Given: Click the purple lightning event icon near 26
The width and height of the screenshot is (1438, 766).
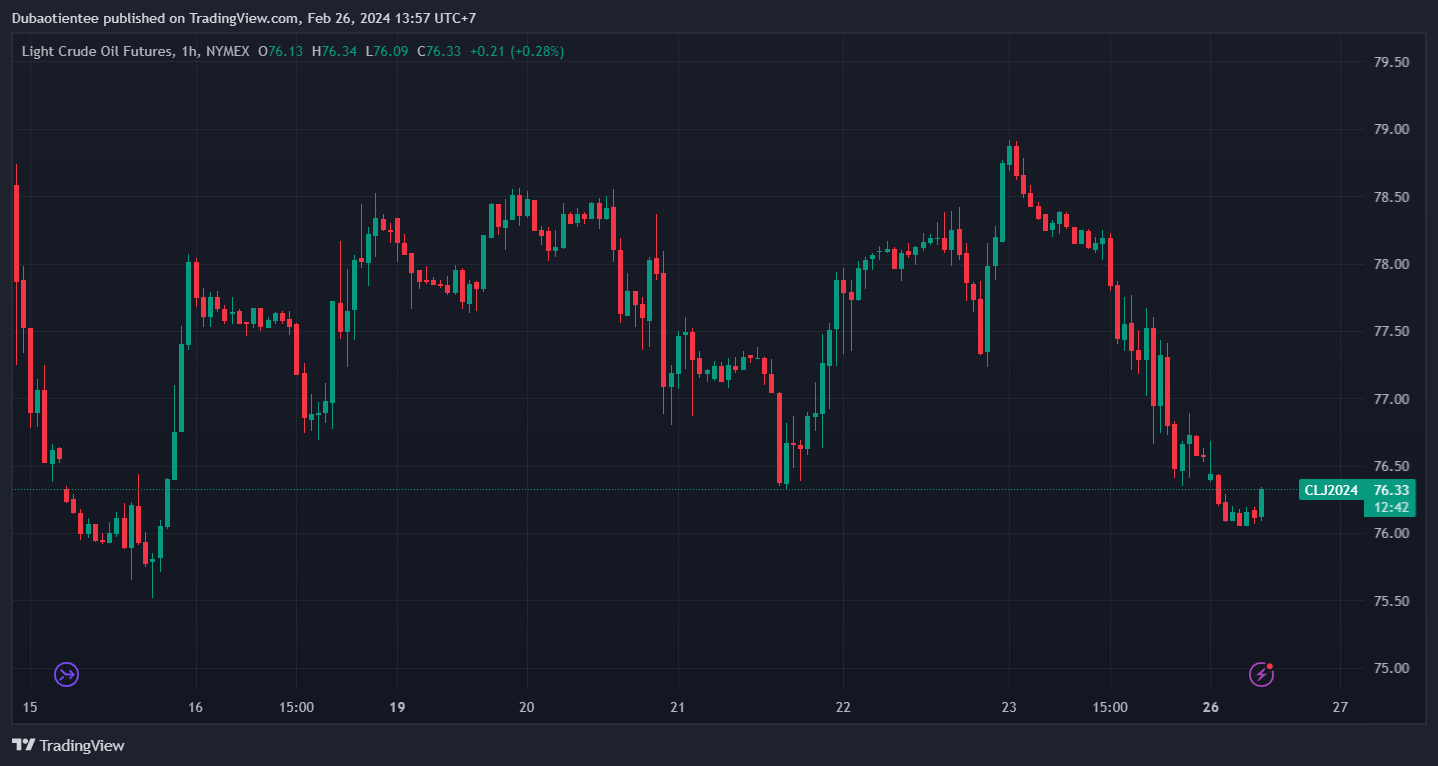Looking at the screenshot, I should pos(1262,674).
